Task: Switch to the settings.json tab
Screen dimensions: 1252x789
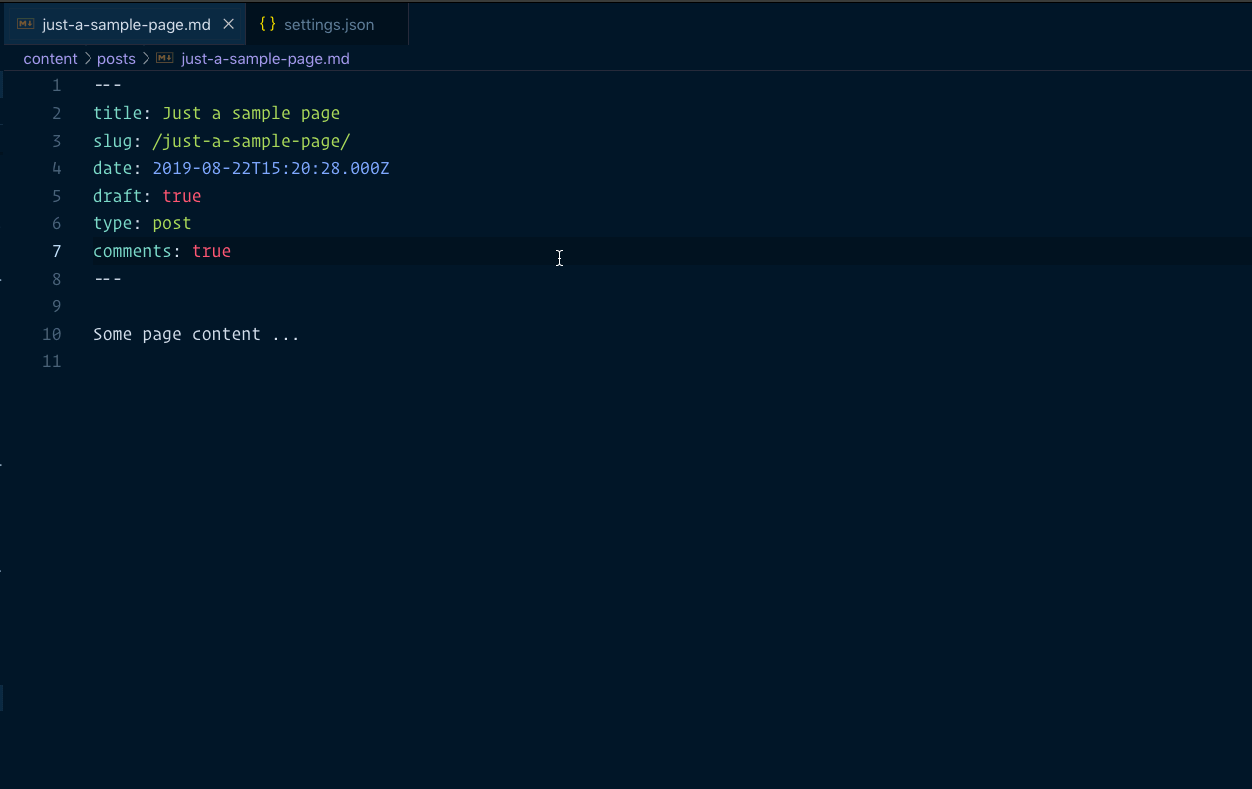Action: pos(329,24)
